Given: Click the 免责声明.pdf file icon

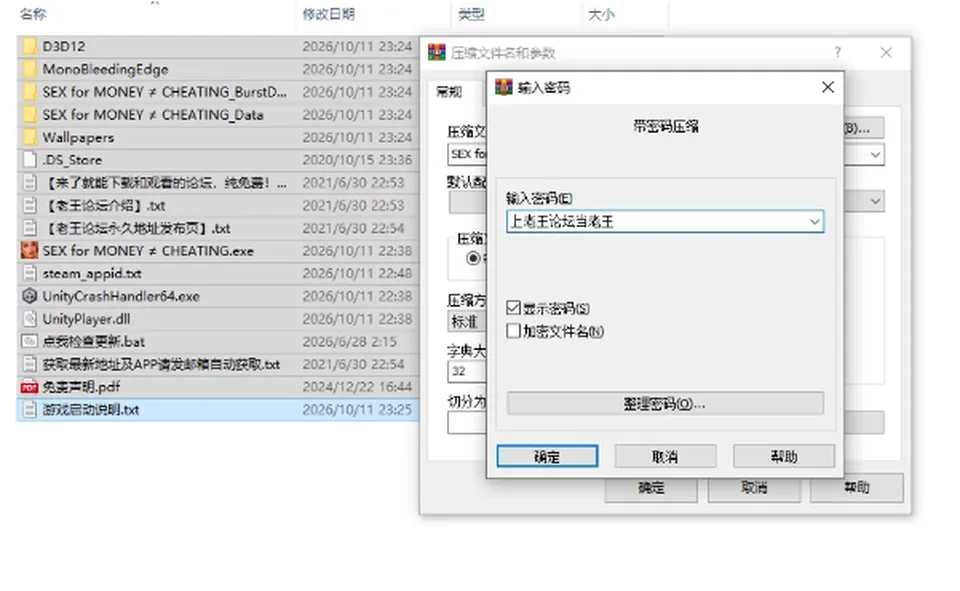Looking at the screenshot, I should [x=29, y=387].
